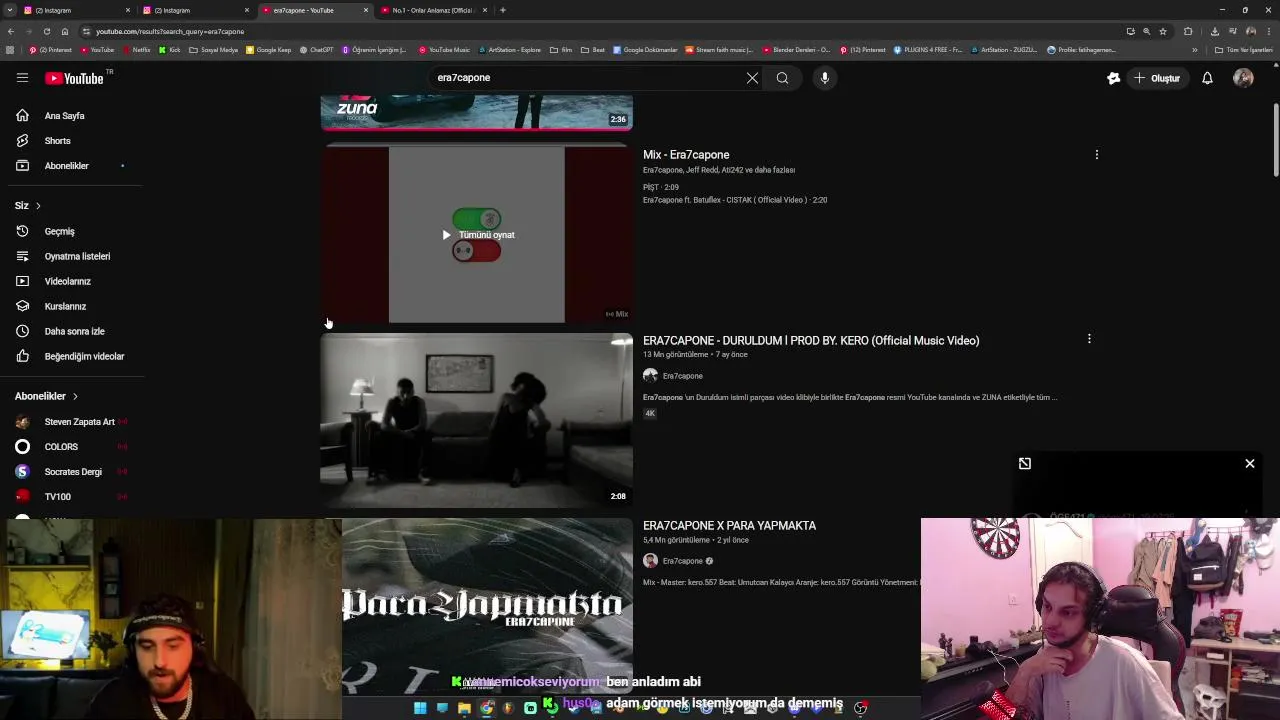The image size is (1280, 720).
Task: Close the era7capone - YouTube tab
Action: 366,10
